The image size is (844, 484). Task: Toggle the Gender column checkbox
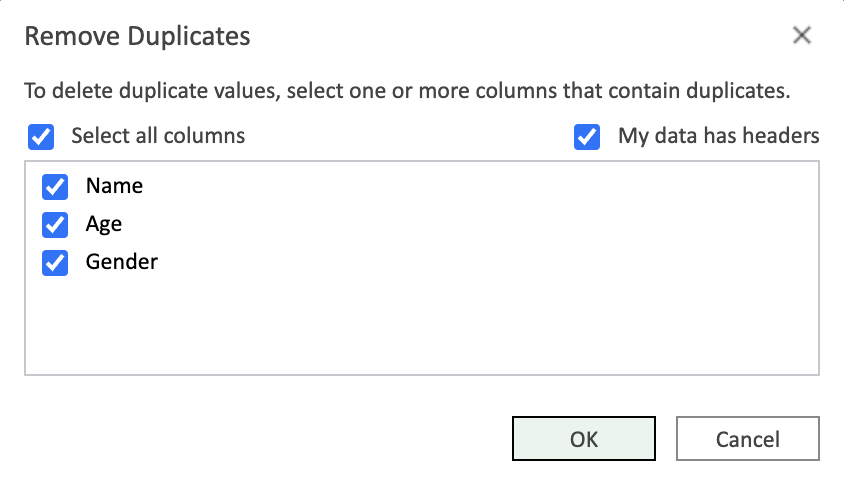click(55, 263)
